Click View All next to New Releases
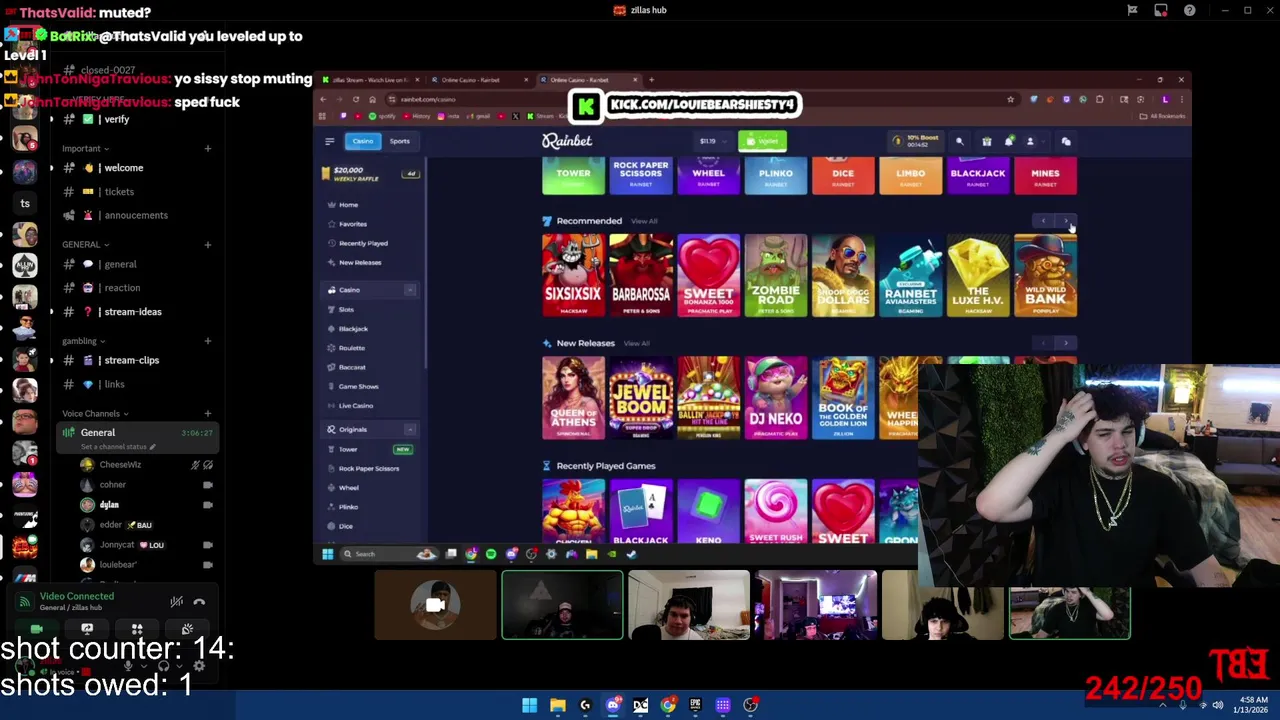1280x720 pixels. coord(636,343)
